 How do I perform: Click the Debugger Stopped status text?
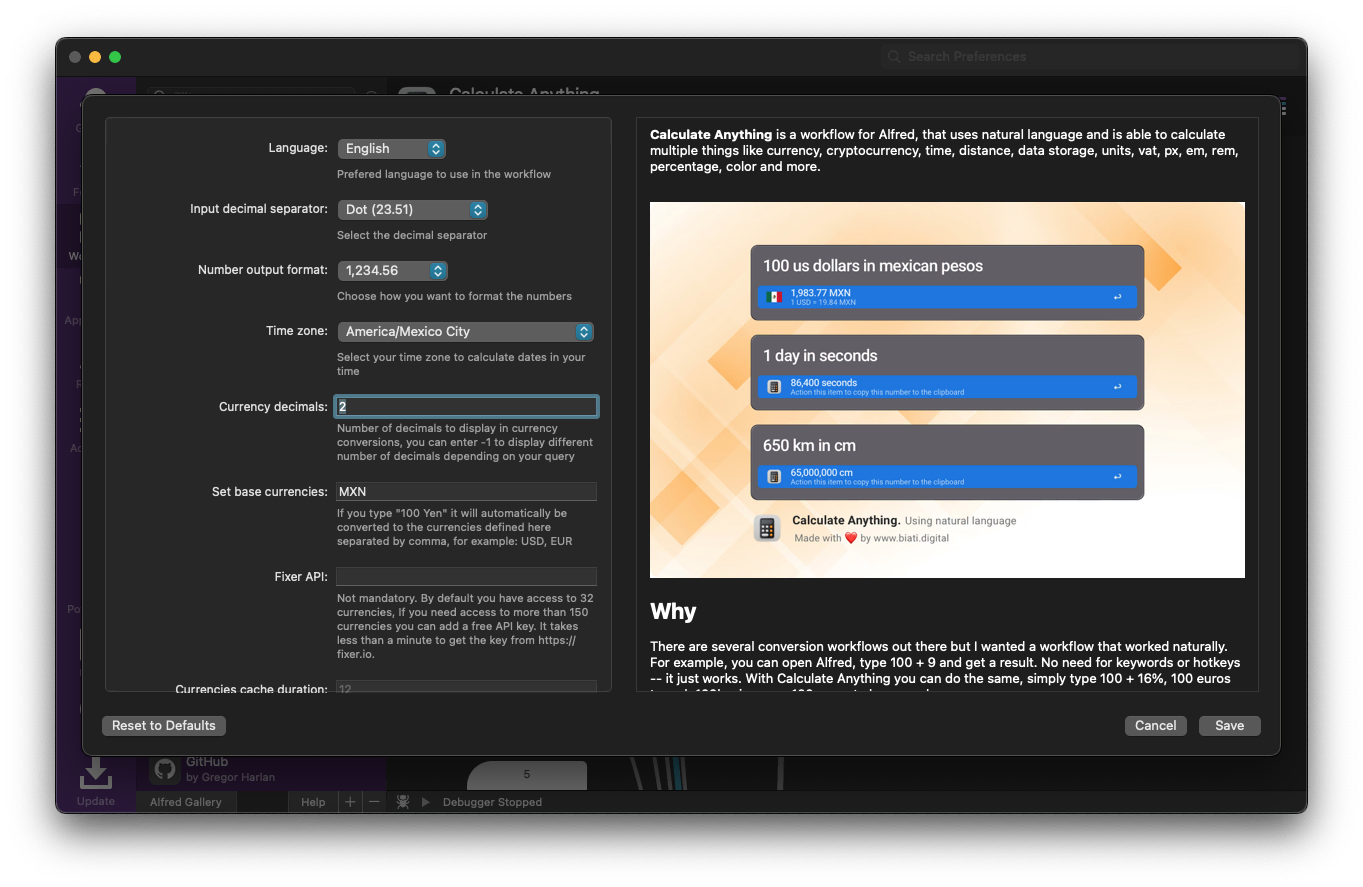[x=492, y=802]
